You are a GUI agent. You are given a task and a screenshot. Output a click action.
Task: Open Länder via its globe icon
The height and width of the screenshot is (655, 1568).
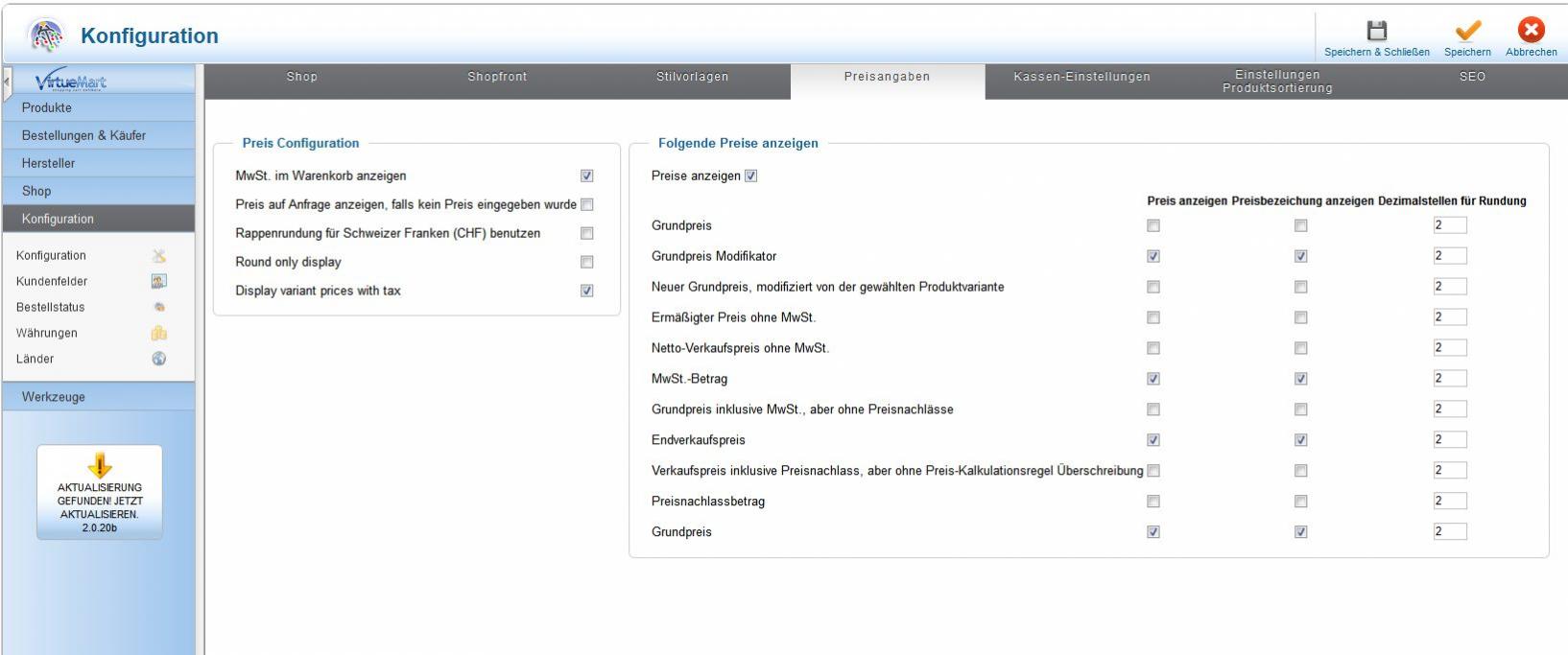(x=159, y=359)
